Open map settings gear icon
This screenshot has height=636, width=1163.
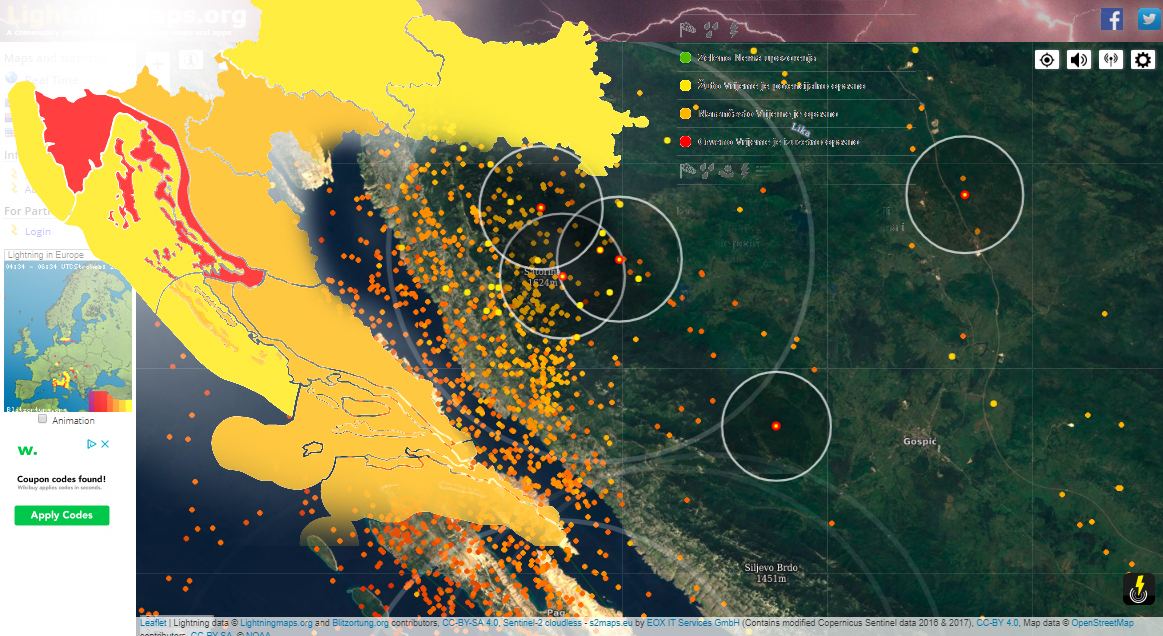pos(1143,60)
